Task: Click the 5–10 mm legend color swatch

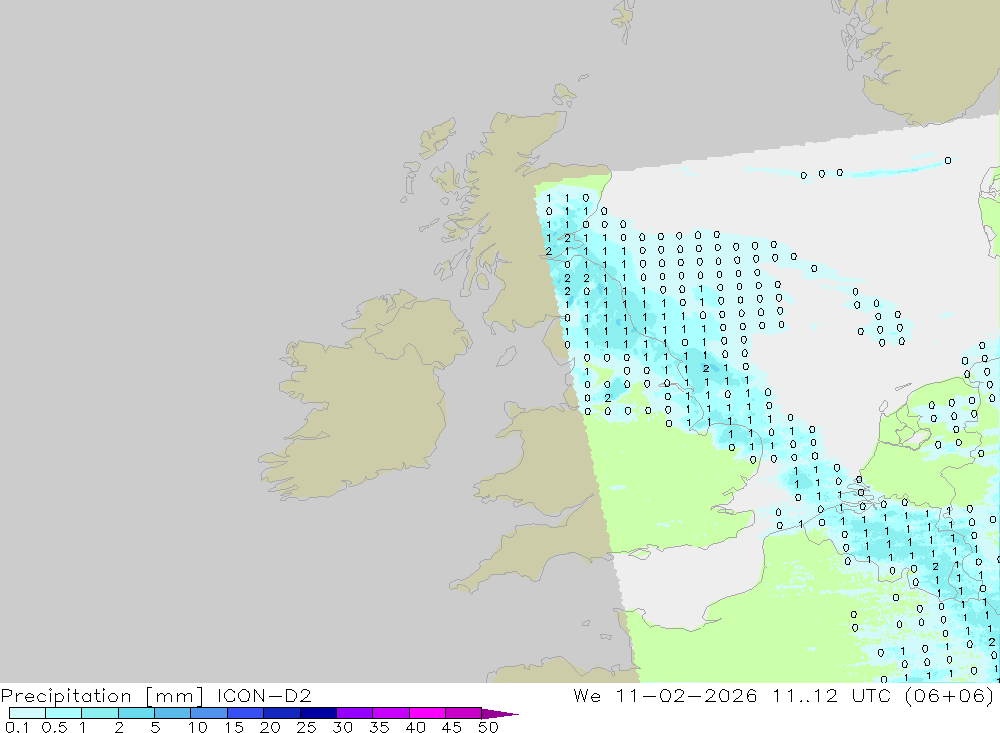Action: click(173, 713)
